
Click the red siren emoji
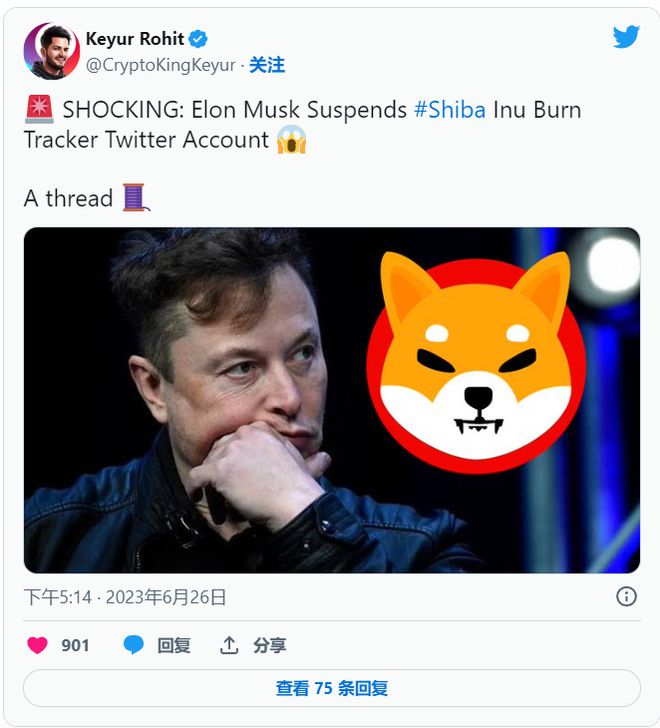[39, 110]
